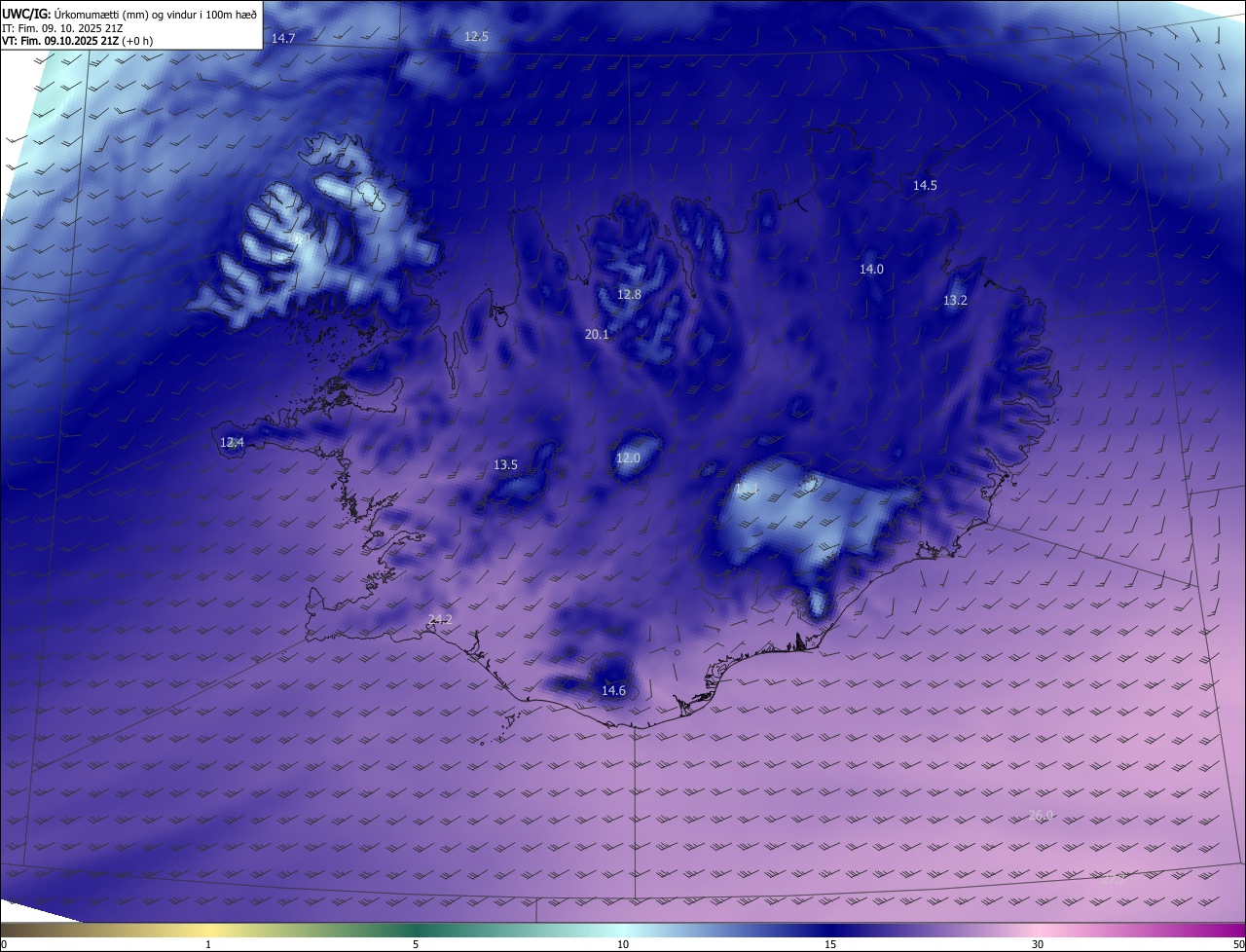Click the 10.0 label over the Westfjords

[x=299, y=238]
